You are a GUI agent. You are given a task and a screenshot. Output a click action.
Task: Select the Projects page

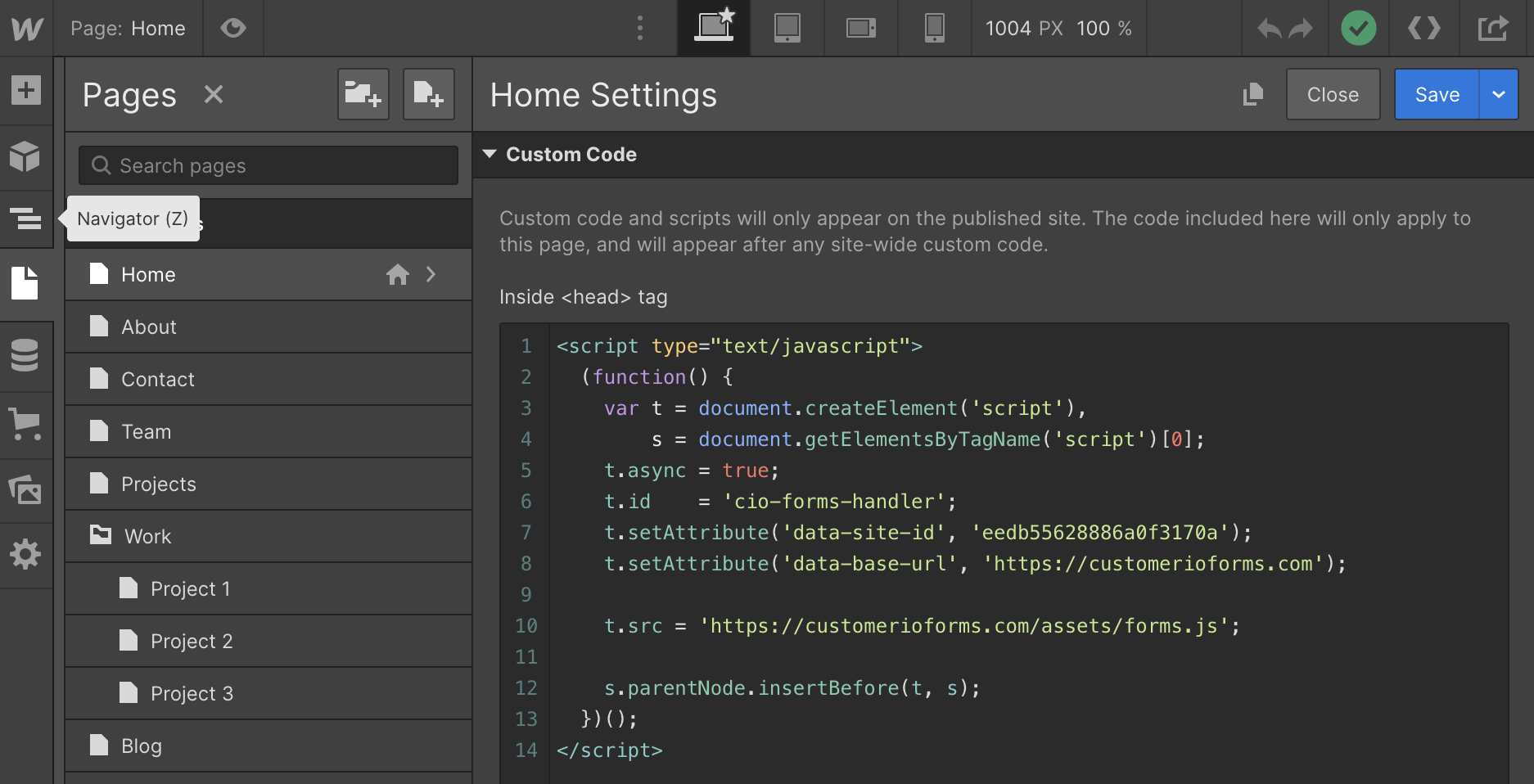[x=268, y=484]
